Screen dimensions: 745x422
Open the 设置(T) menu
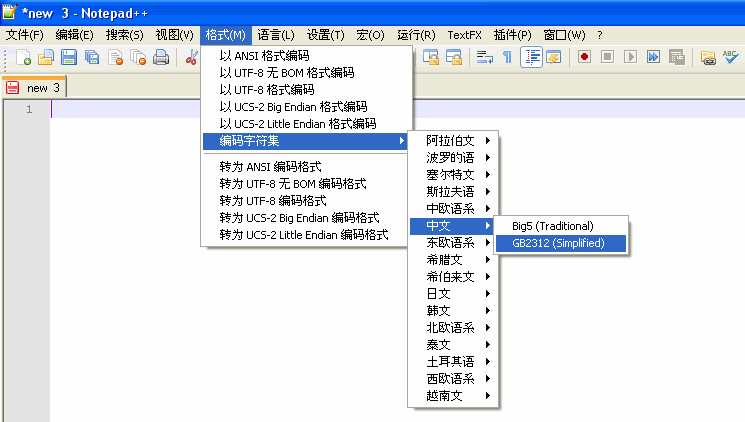click(325, 35)
